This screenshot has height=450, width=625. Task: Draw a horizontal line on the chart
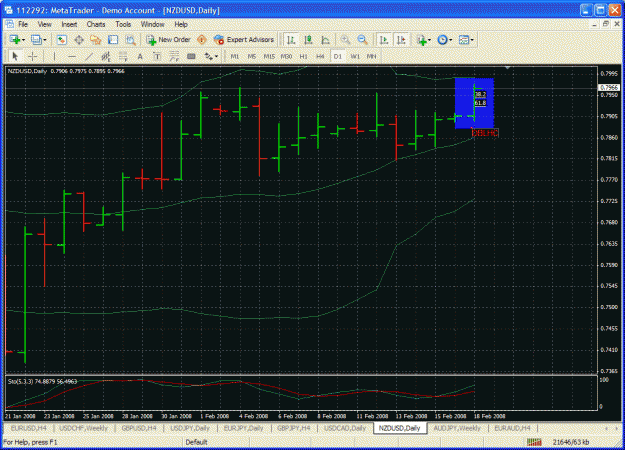click(x=71, y=57)
